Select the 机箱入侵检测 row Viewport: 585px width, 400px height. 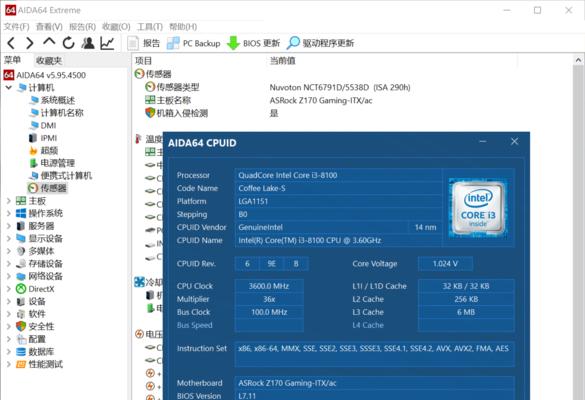pyautogui.click(x=213, y=113)
